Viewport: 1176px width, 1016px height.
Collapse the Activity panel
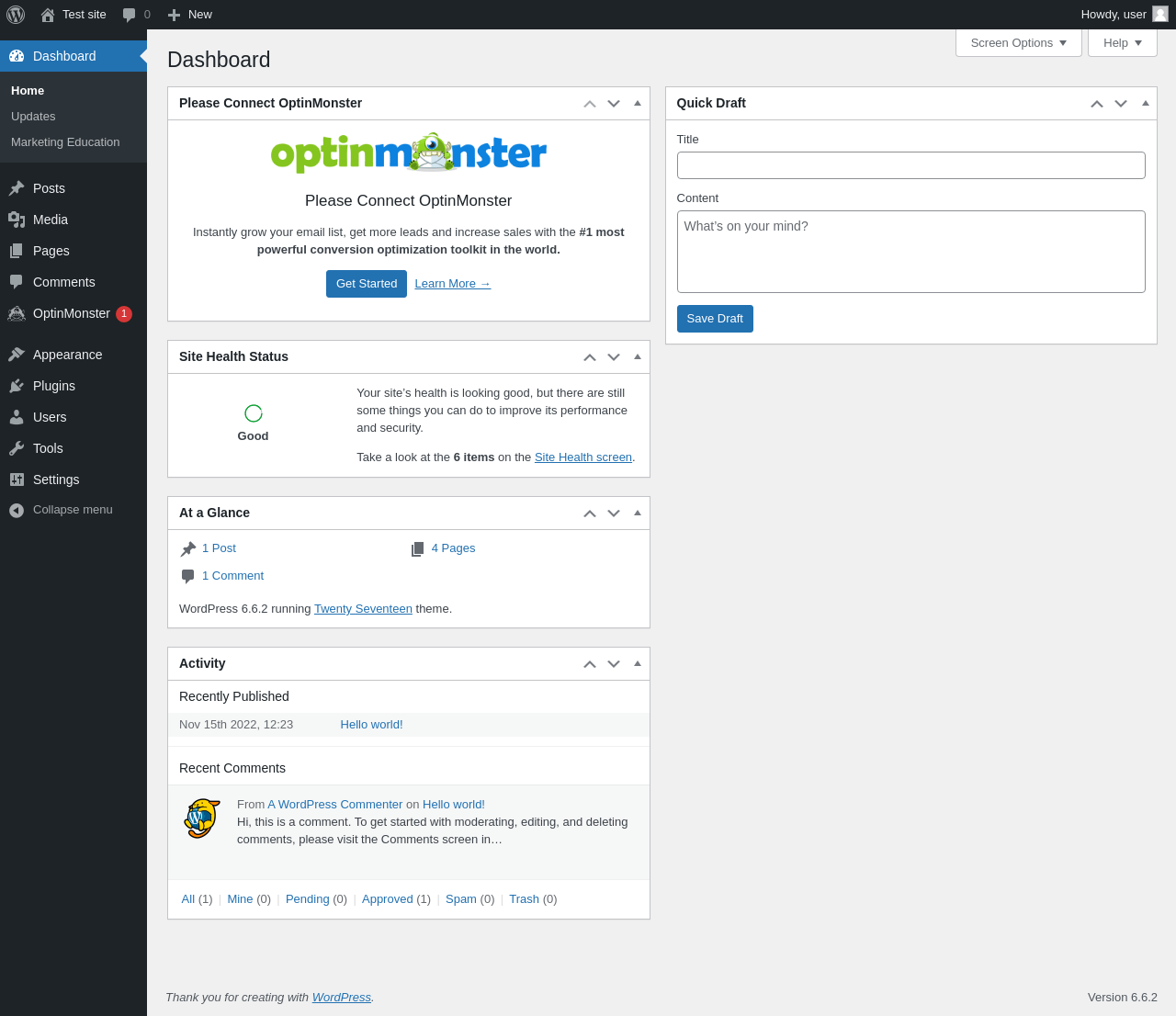pyautogui.click(x=638, y=663)
